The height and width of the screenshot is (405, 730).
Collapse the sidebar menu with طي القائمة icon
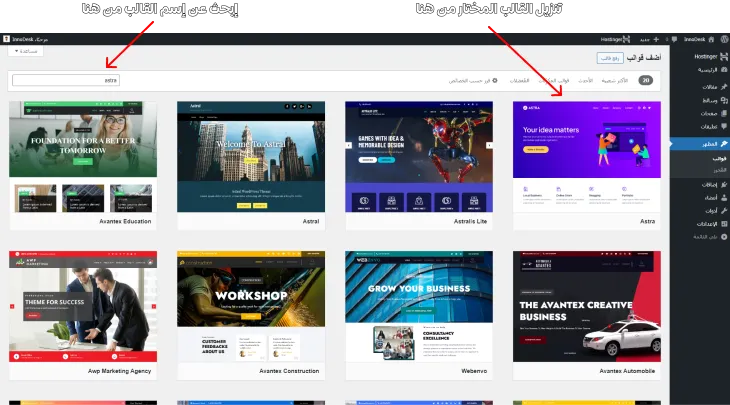click(x=724, y=236)
